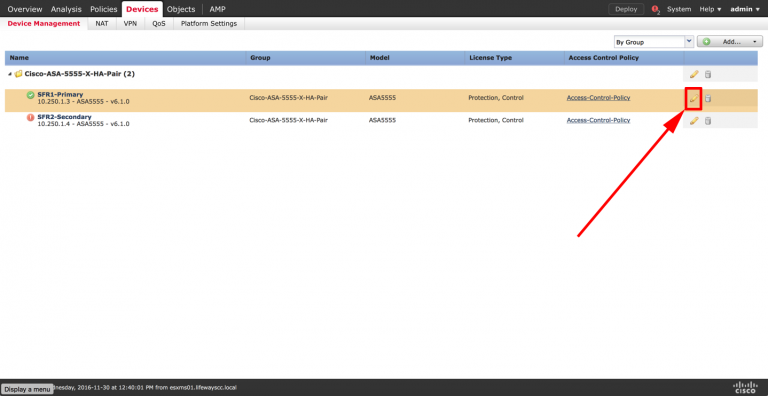Open the Help menu

[x=710, y=9]
